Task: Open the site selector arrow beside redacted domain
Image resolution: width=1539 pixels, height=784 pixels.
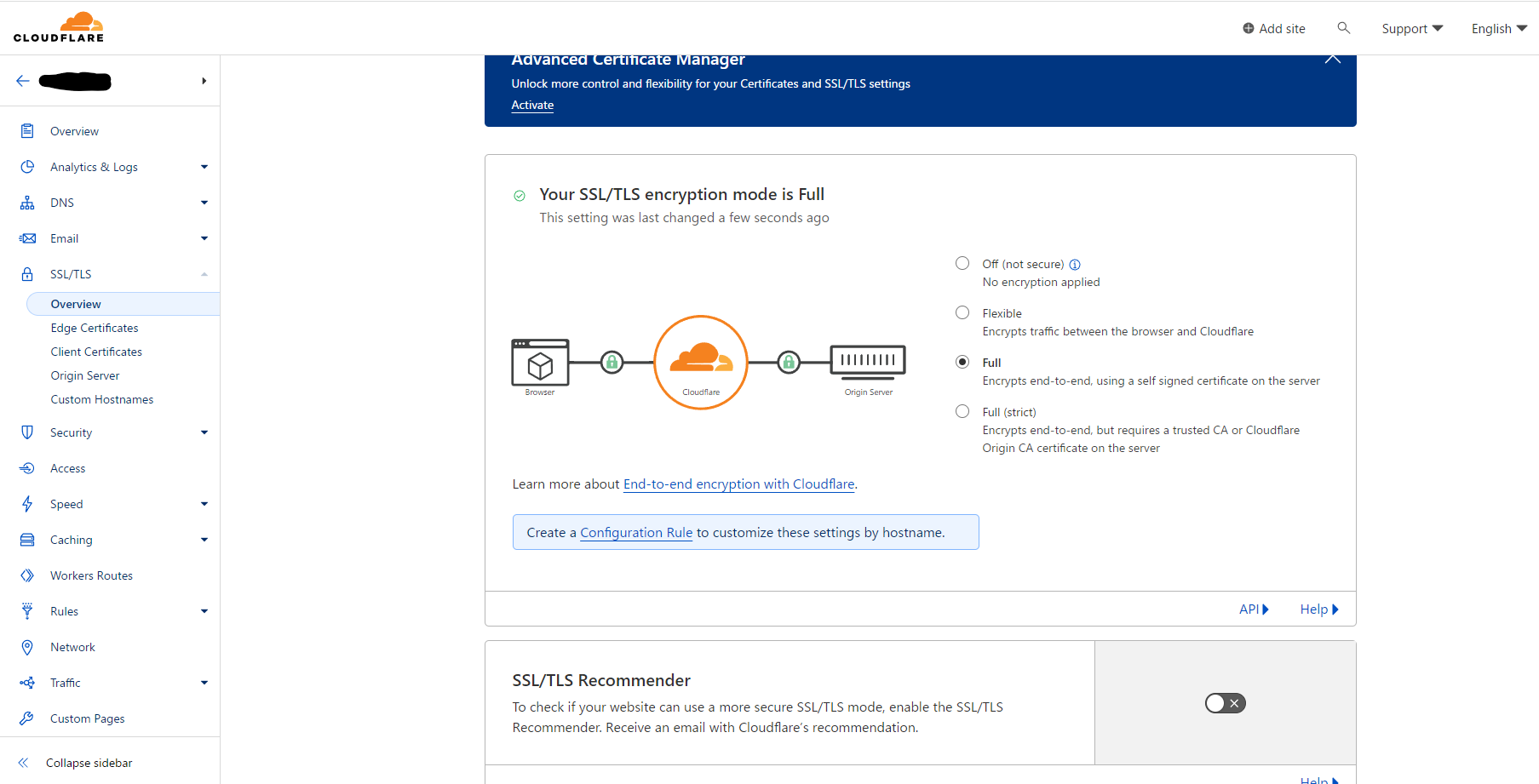Action: [x=204, y=81]
